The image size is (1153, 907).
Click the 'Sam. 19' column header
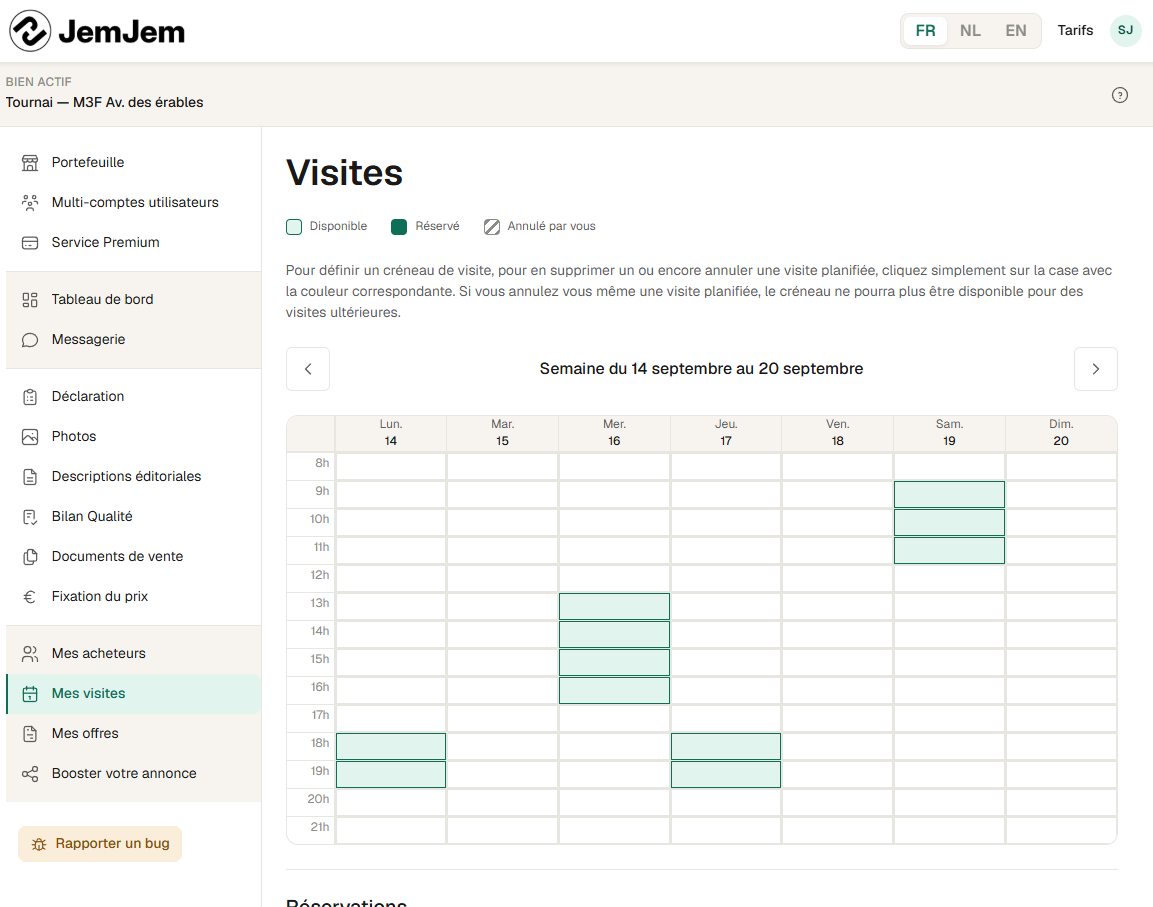(949, 433)
